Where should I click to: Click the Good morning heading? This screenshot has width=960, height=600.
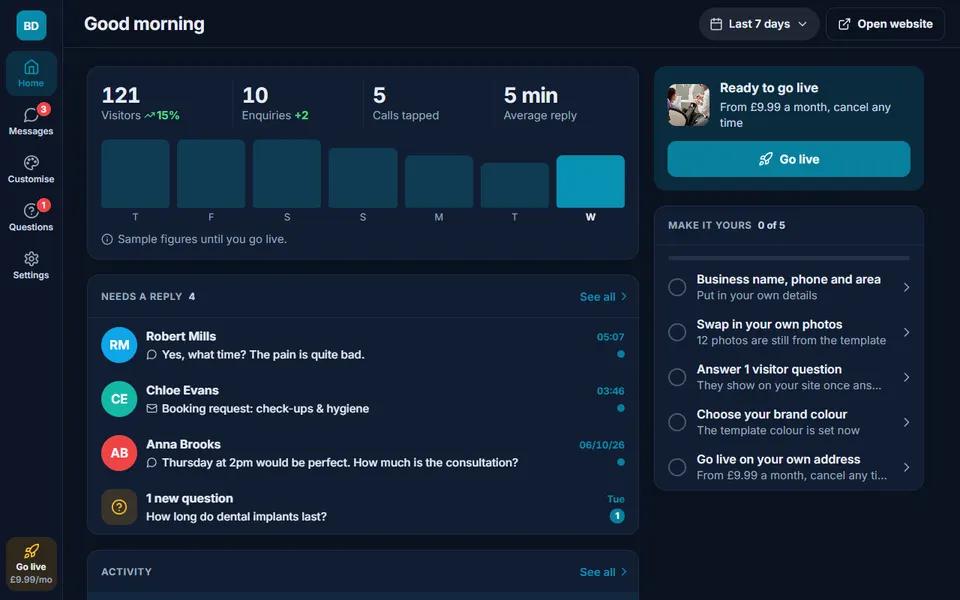[144, 24]
